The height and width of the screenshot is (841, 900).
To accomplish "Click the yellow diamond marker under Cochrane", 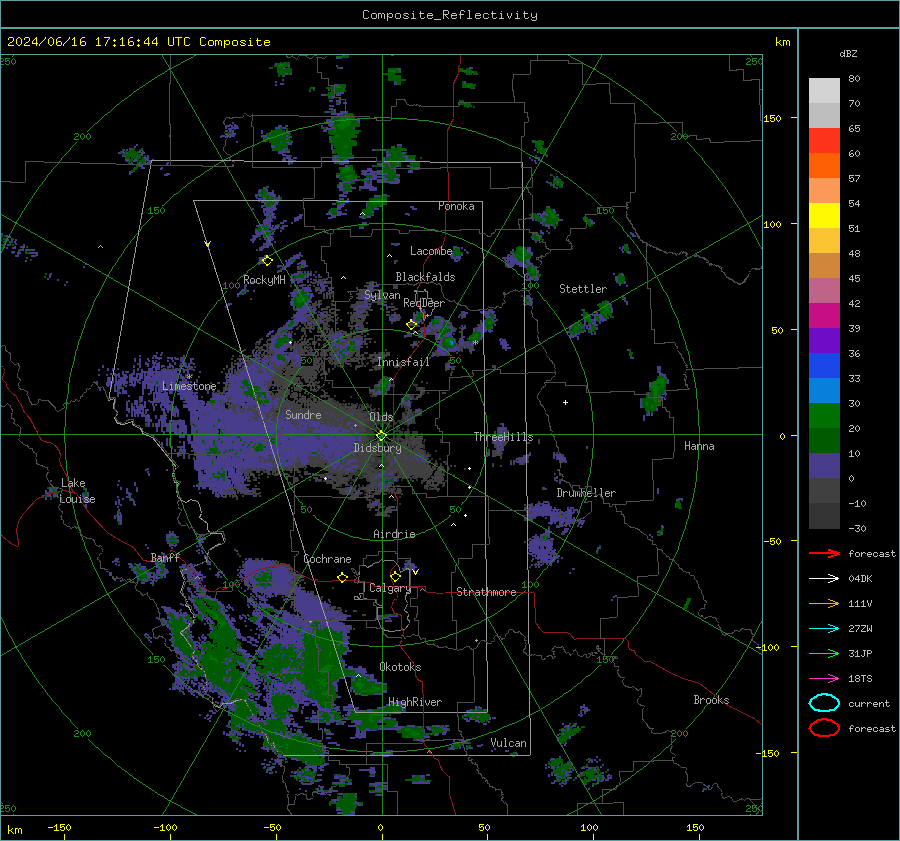I will [343, 577].
